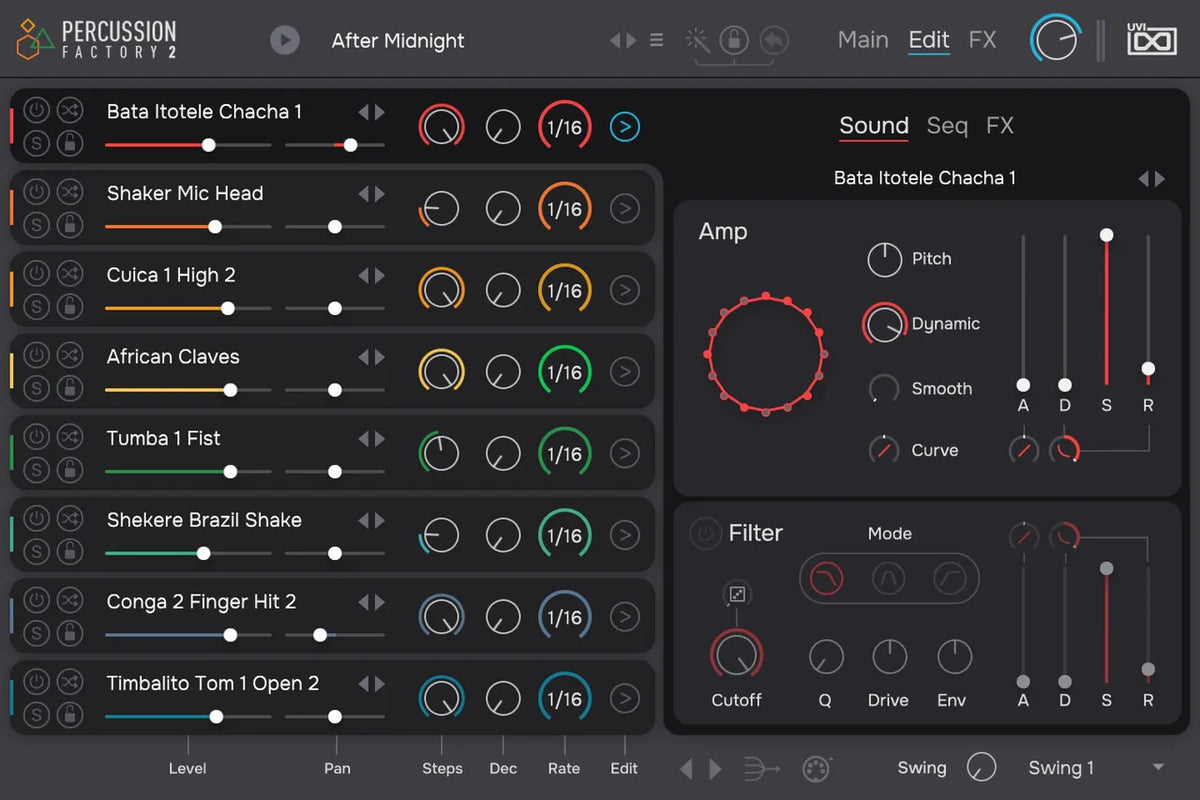Open the Swing 1 dropdown menu

click(1158, 768)
